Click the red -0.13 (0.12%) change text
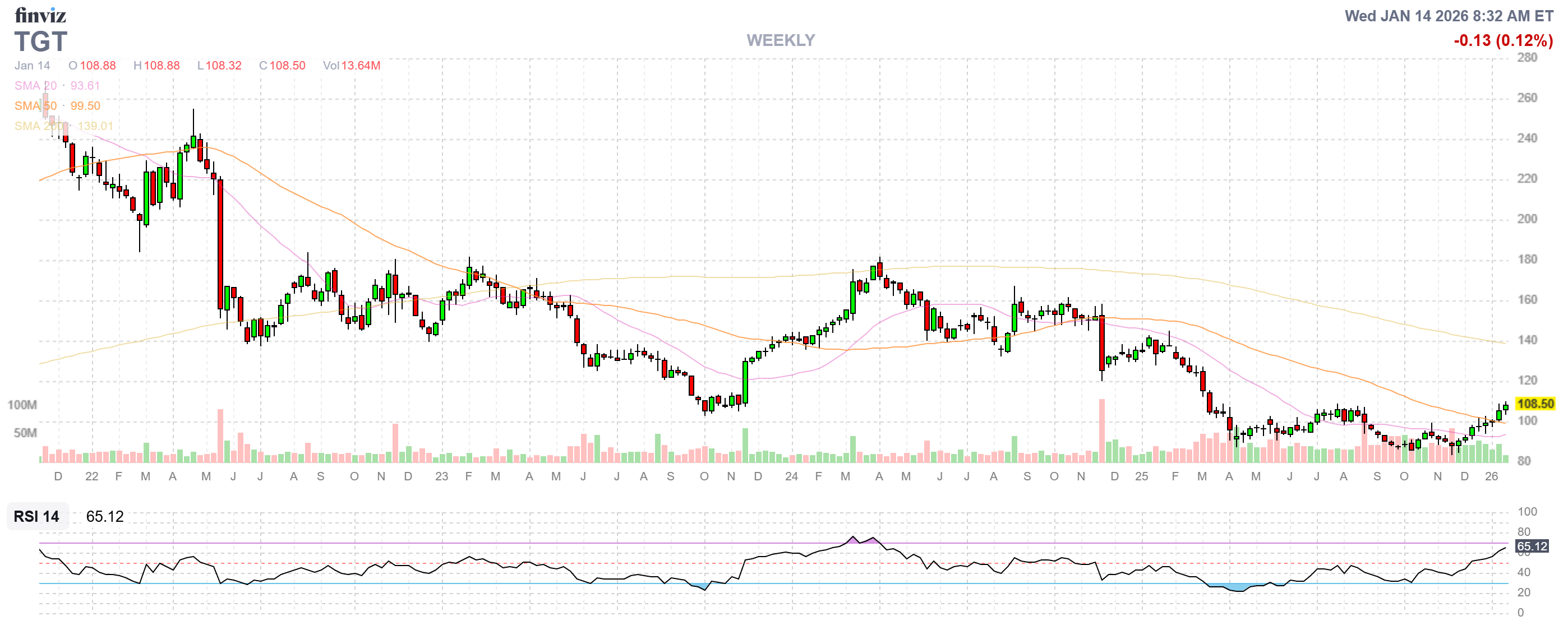This screenshot has width=1568, height=630. coord(1503,41)
